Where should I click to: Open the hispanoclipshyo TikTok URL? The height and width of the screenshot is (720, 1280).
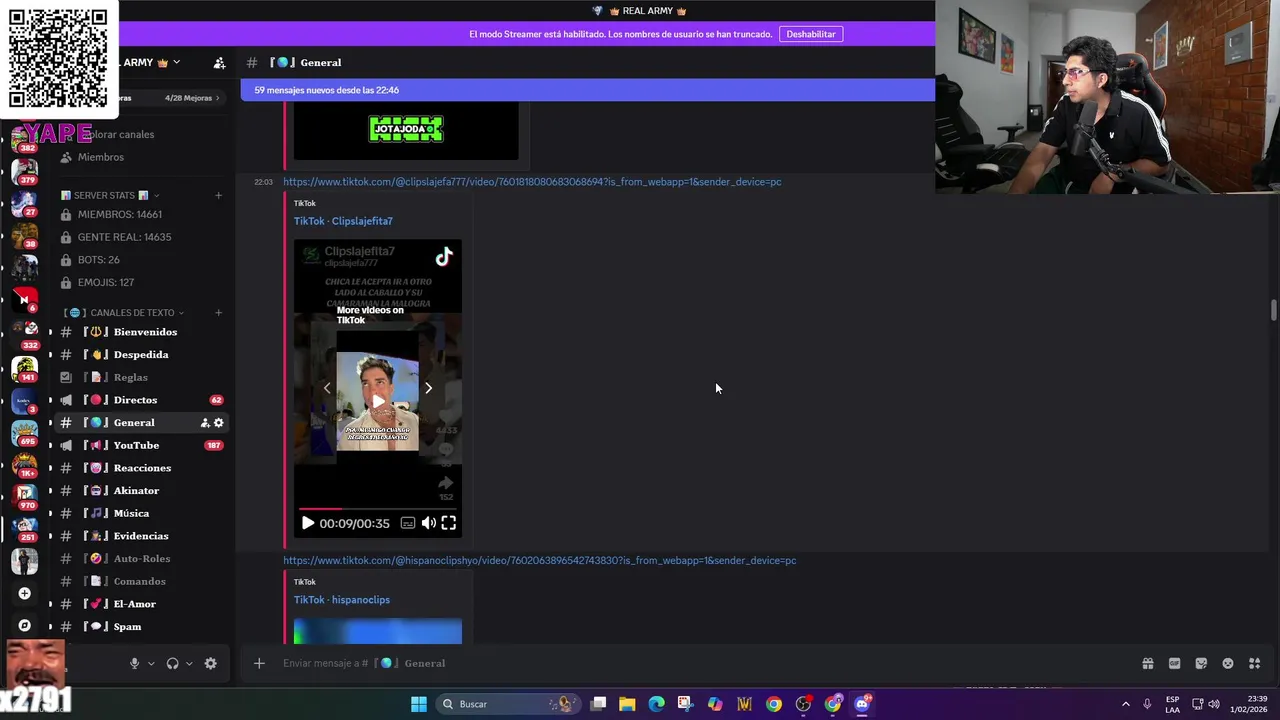[540, 561]
